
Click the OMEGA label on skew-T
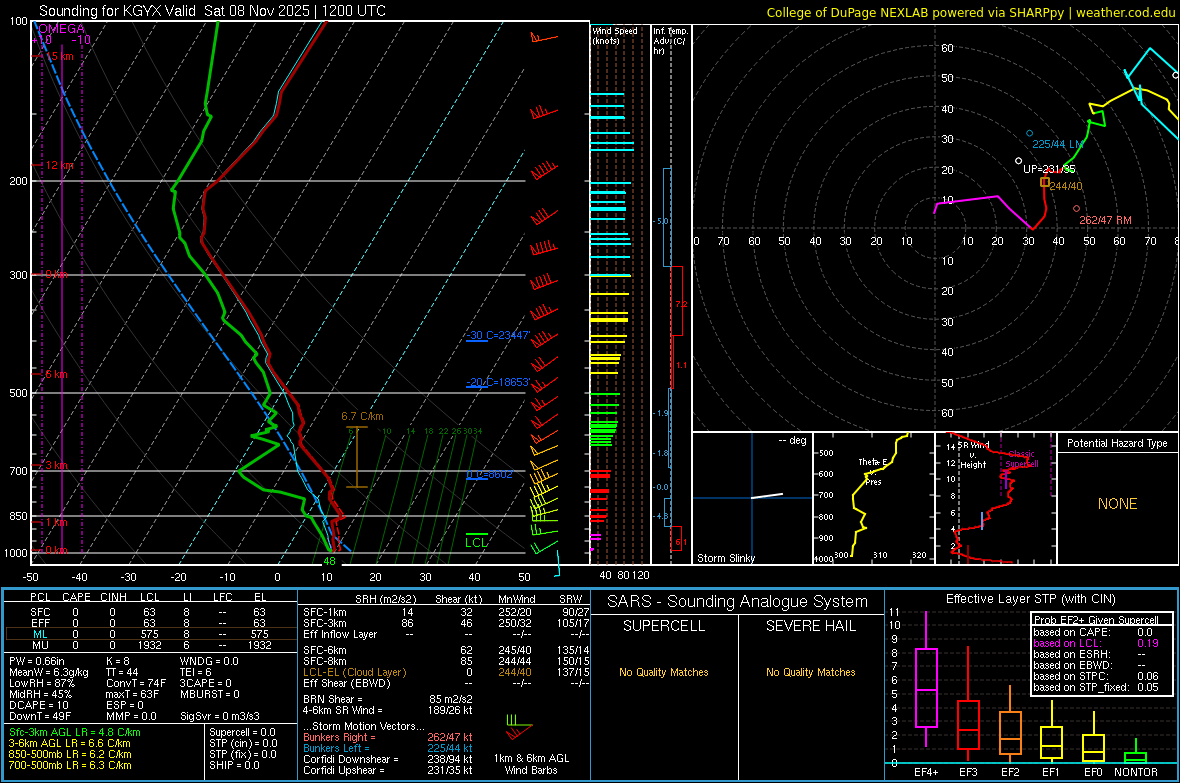click(61, 29)
